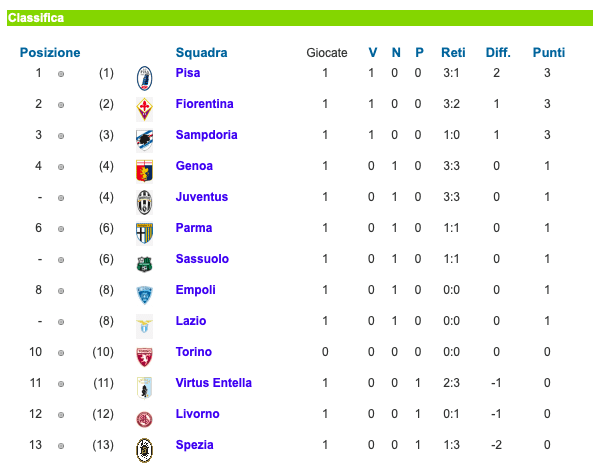
Task: Click the Torino club crest icon
Action: 145,356
